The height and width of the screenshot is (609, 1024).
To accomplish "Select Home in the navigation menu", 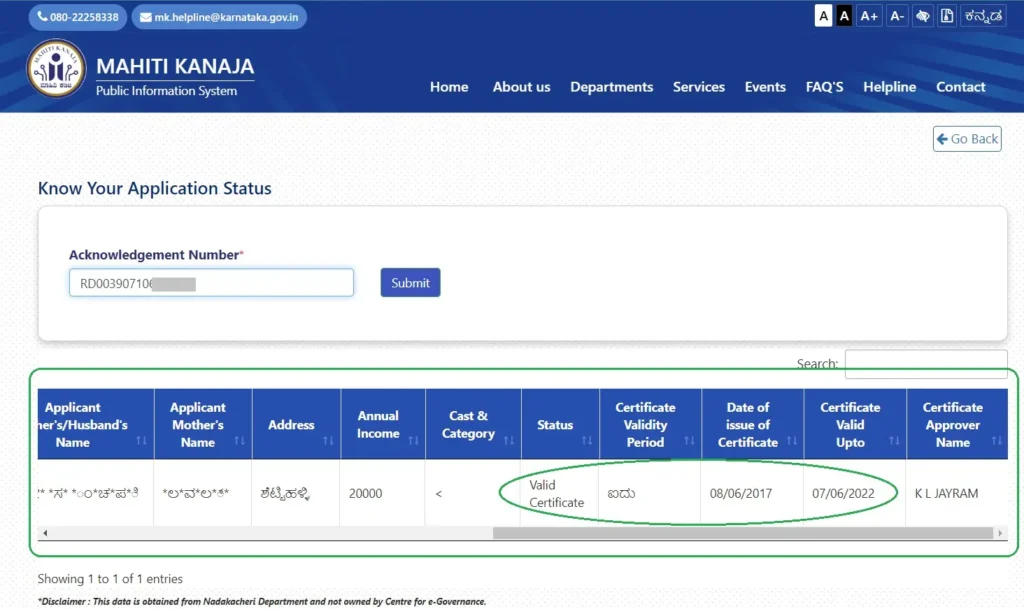I will (449, 87).
